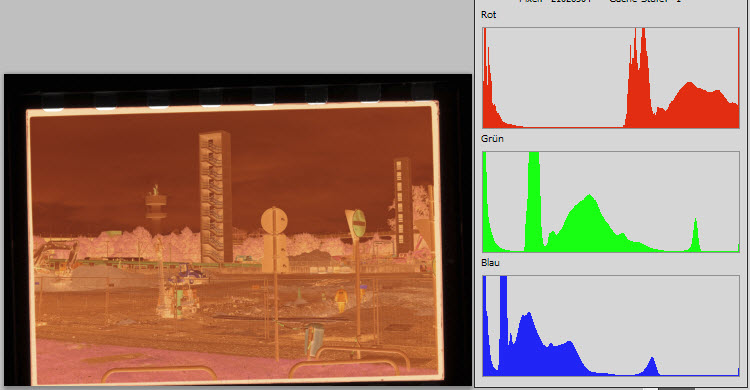This screenshot has width=750, height=390.
Task: Click the round traffic sign back in photo
Action: (x=274, y=221)
